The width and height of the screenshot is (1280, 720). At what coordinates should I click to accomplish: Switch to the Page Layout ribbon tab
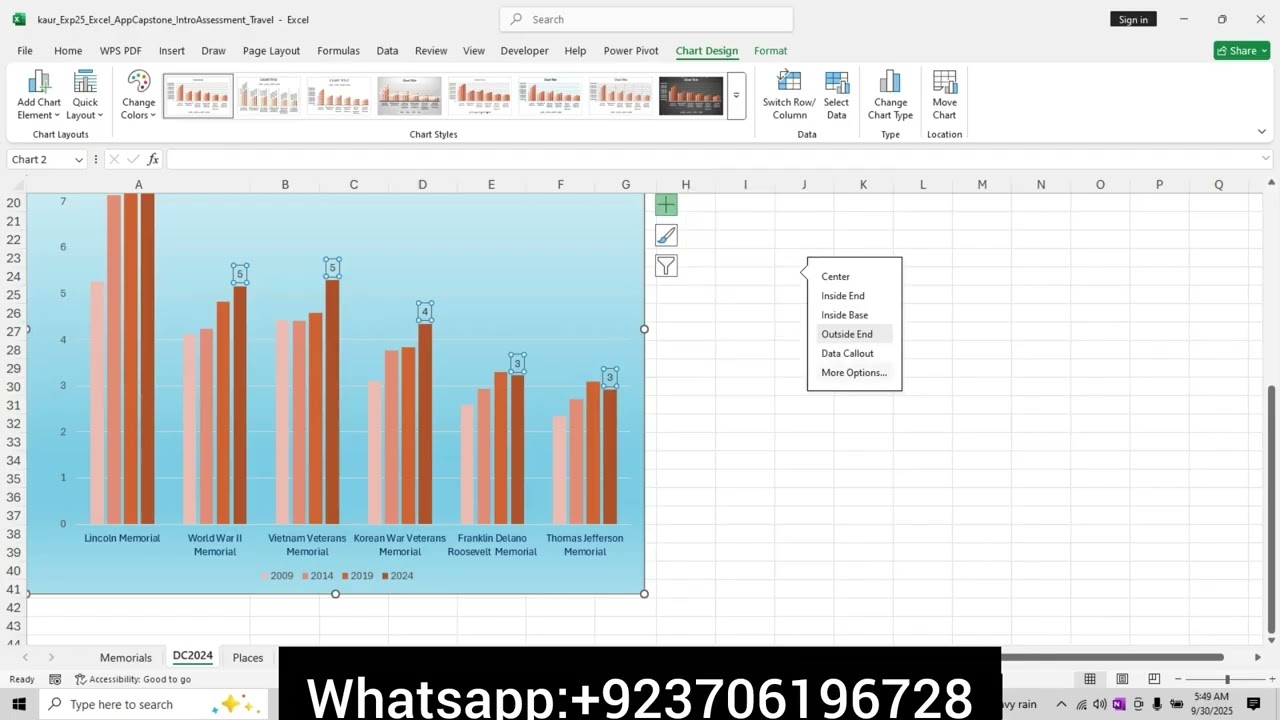point(271,51)
